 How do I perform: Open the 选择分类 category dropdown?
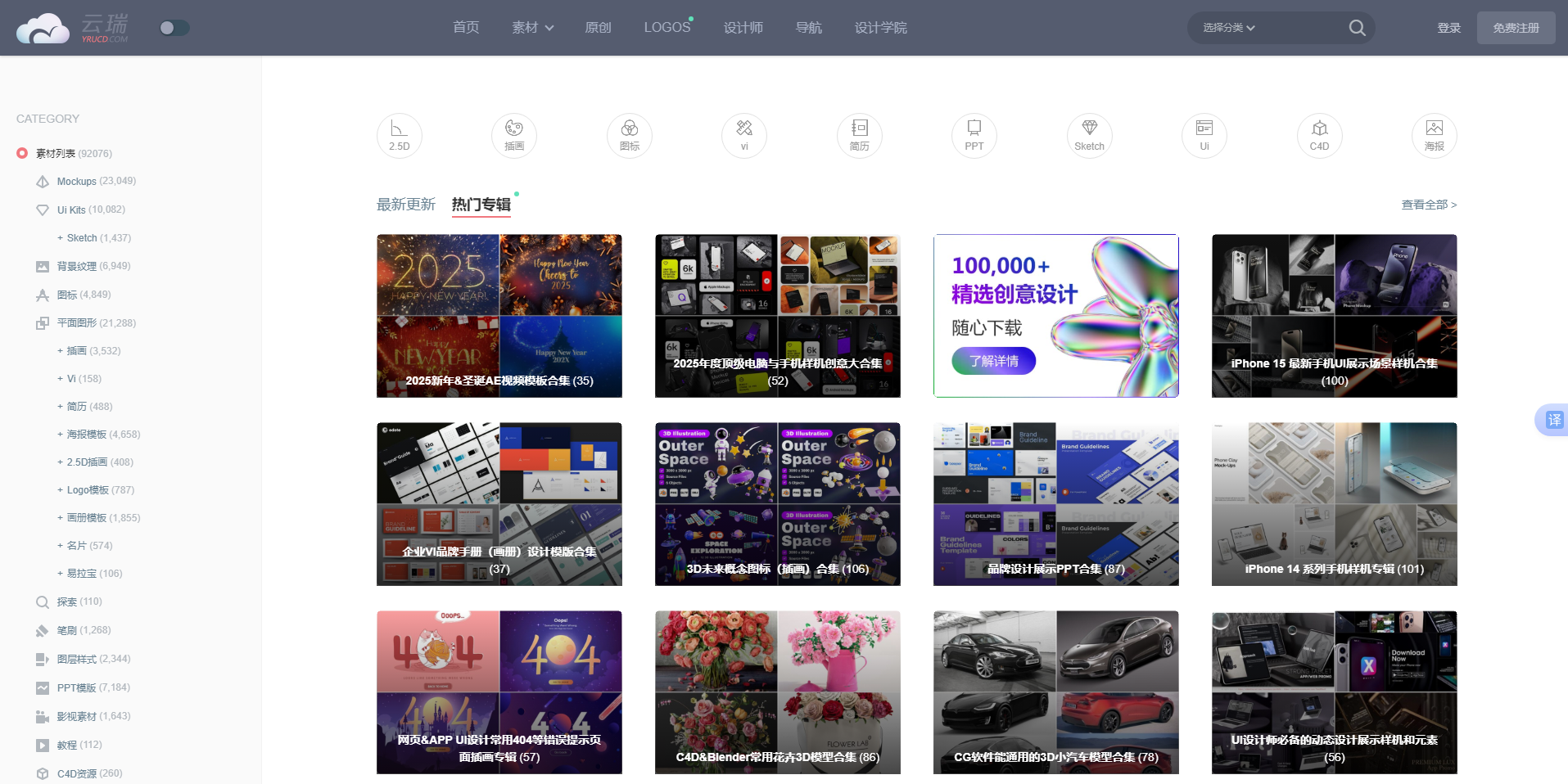[1228, 28]
